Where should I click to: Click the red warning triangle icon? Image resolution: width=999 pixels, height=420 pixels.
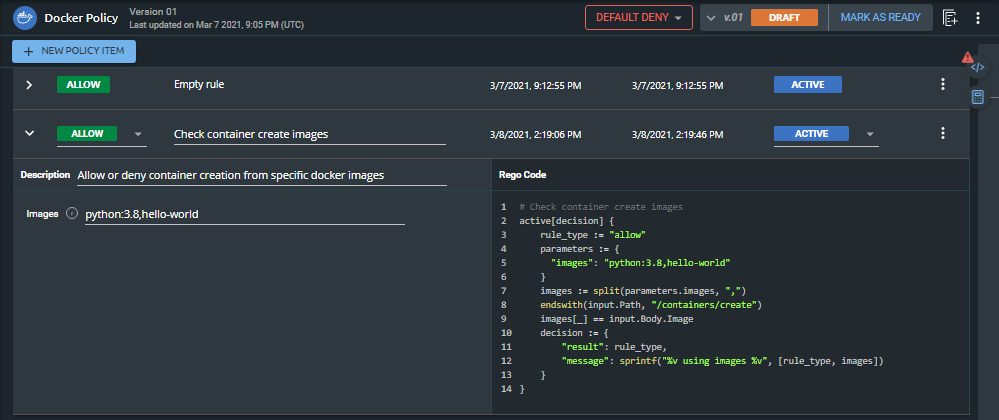pos(967,57)
